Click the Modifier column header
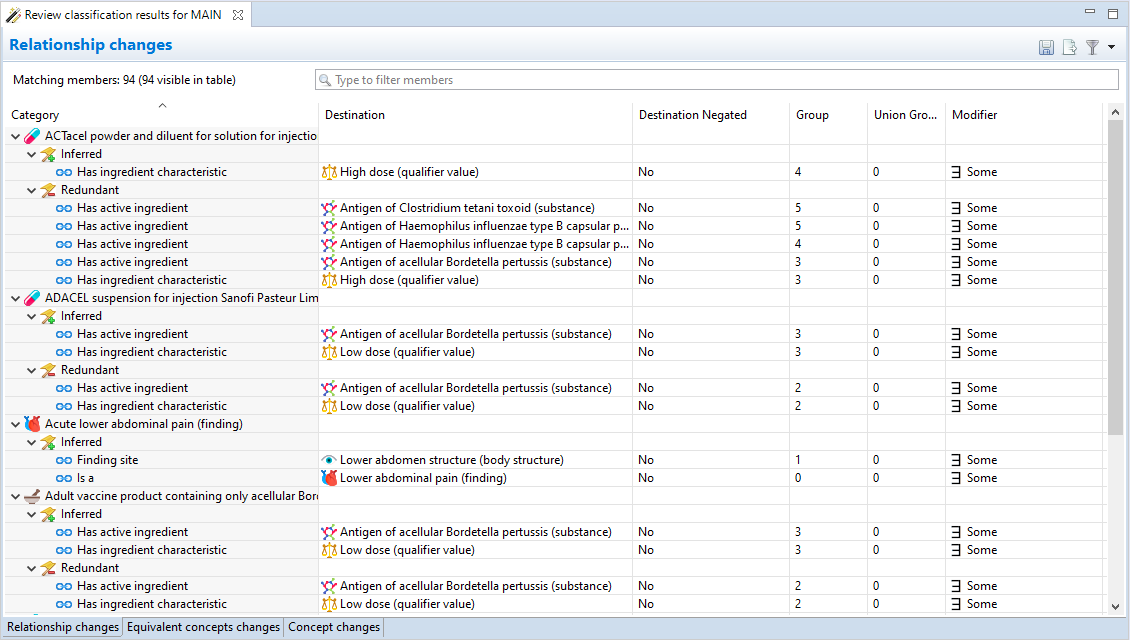The image size is (1130, 640). (x=974, y=115)
